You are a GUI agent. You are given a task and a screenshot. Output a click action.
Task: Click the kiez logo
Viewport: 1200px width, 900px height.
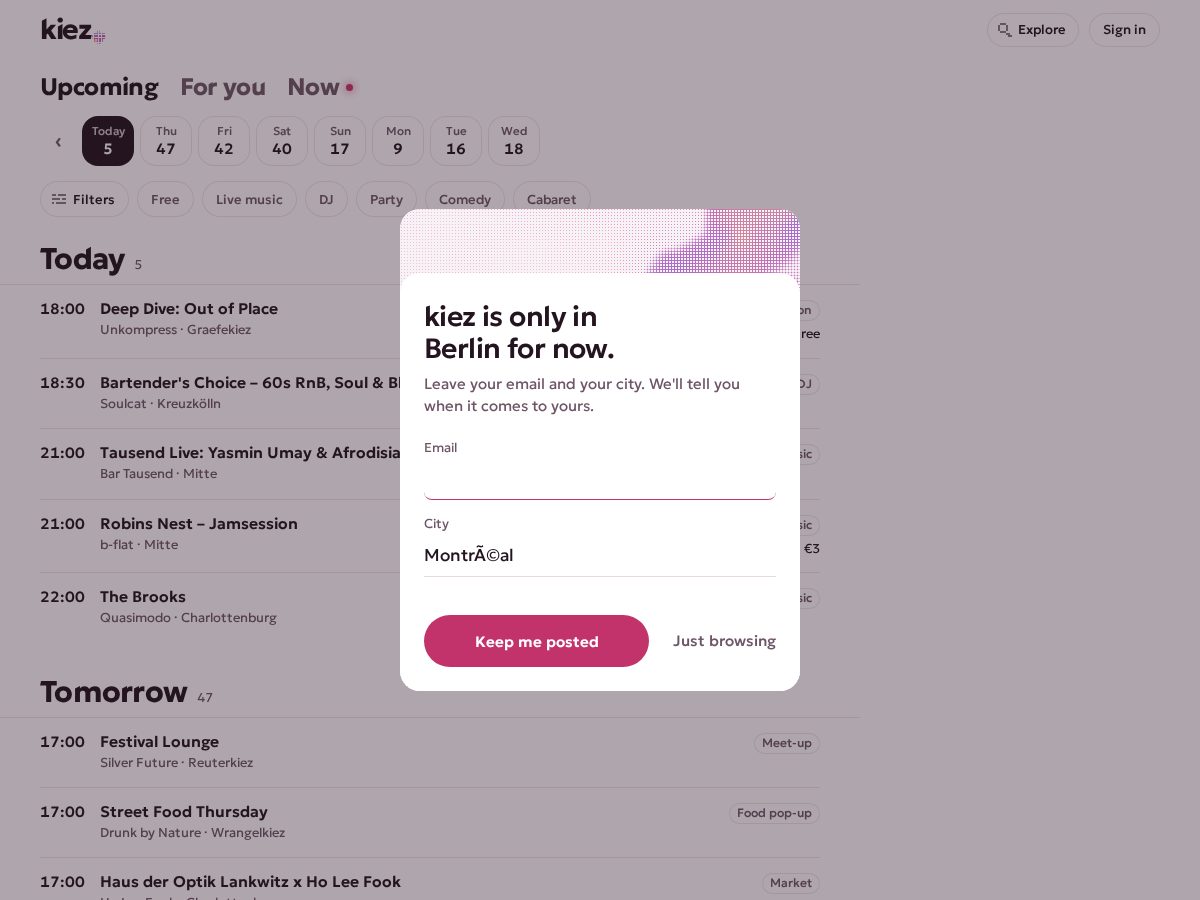[x=73, y=30]
